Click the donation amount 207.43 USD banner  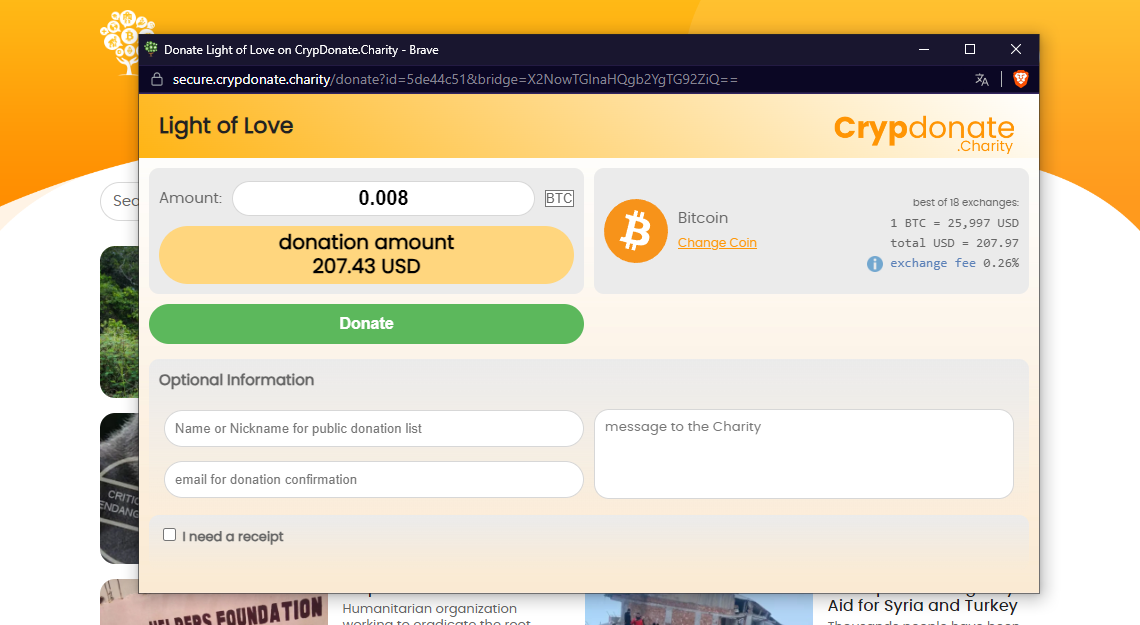366,254
